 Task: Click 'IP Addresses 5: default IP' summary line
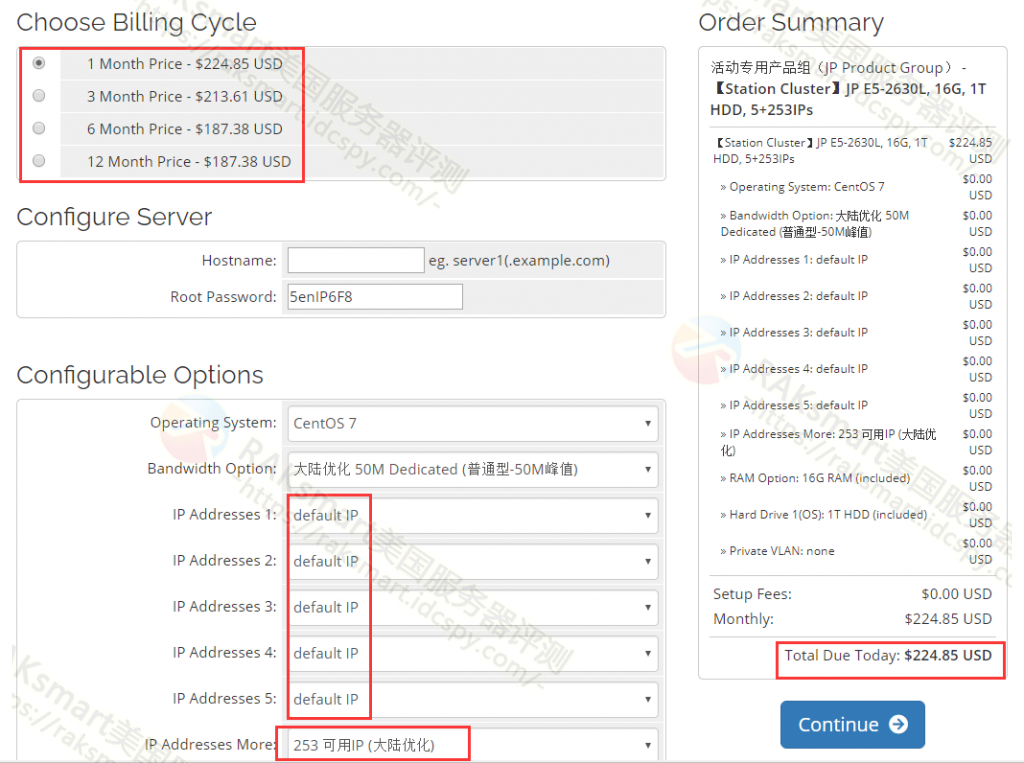click(x=794, y=405)
